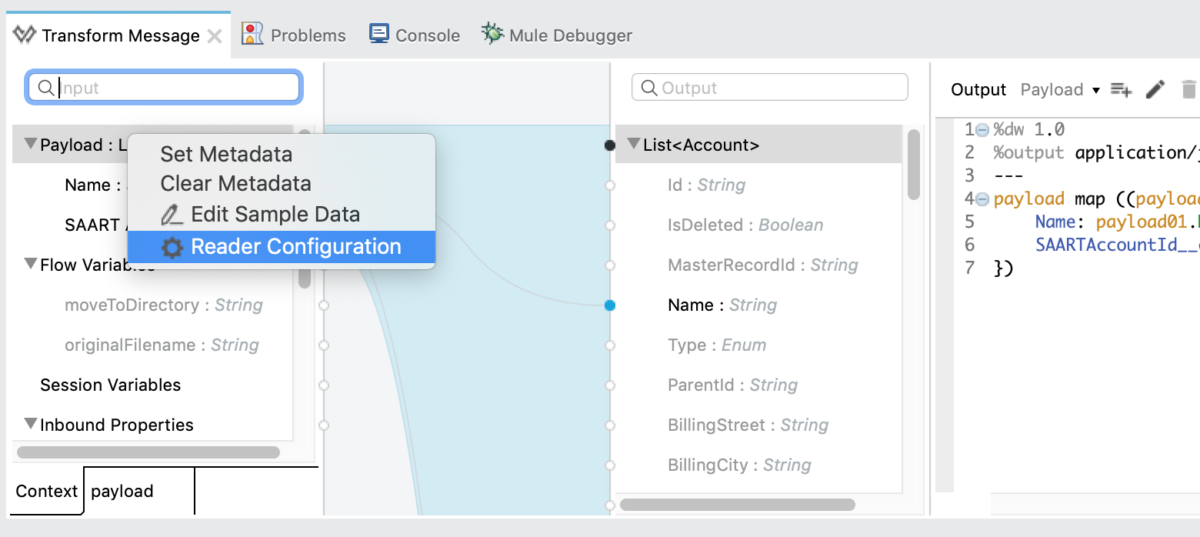Open the Payload output dropdown arrow
The width and height of the screenshot is (1200, 537).
click(1096, 90)
